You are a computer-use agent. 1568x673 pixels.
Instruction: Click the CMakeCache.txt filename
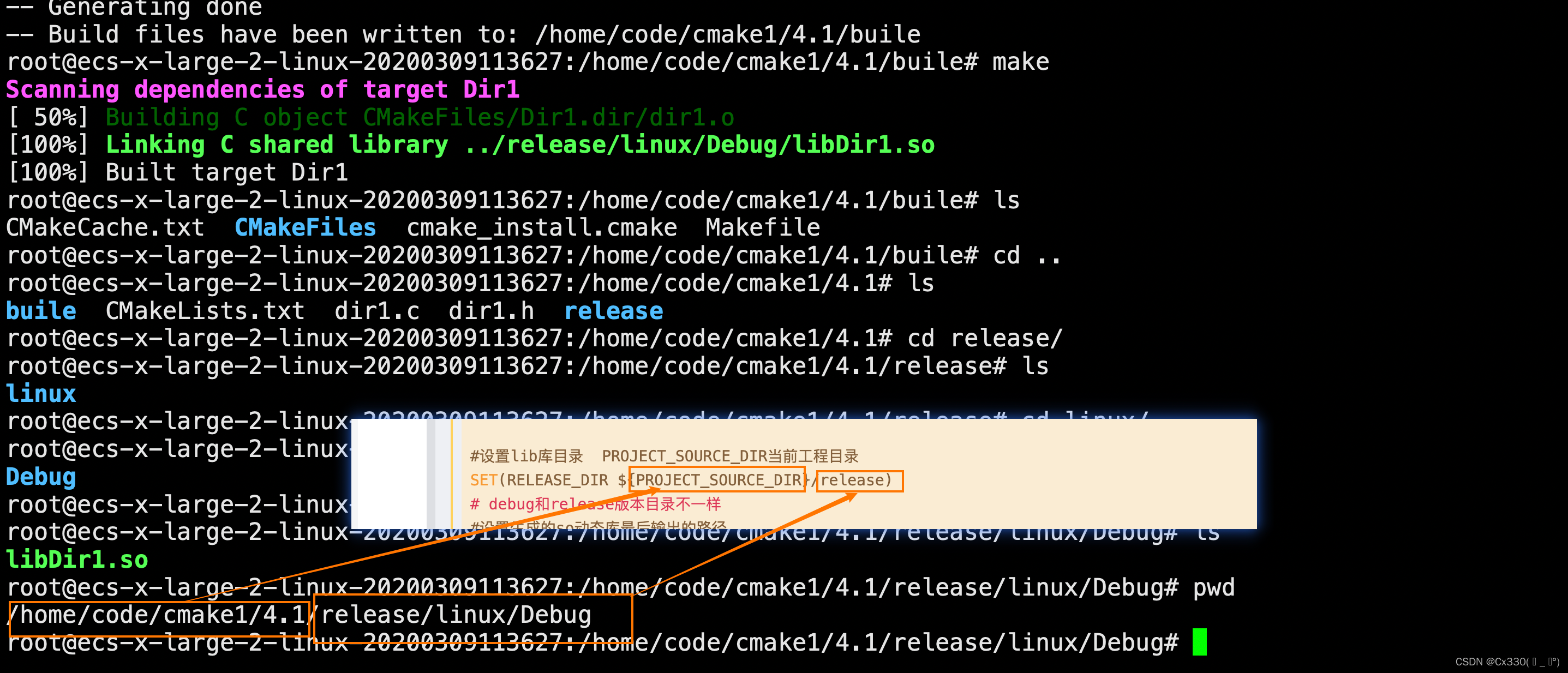pyautogui.click(x=105, y=227)
